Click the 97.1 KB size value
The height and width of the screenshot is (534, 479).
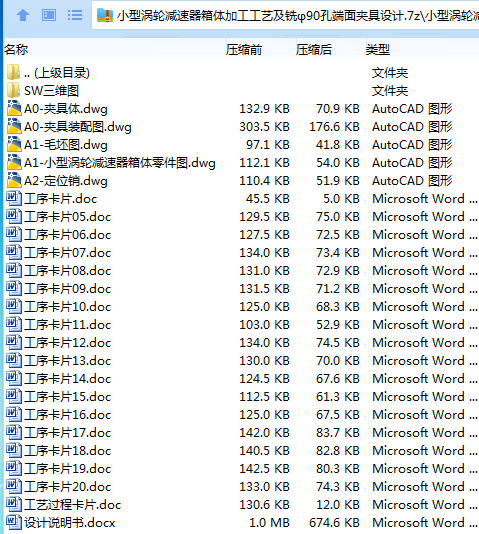click(x=268, y=145)
